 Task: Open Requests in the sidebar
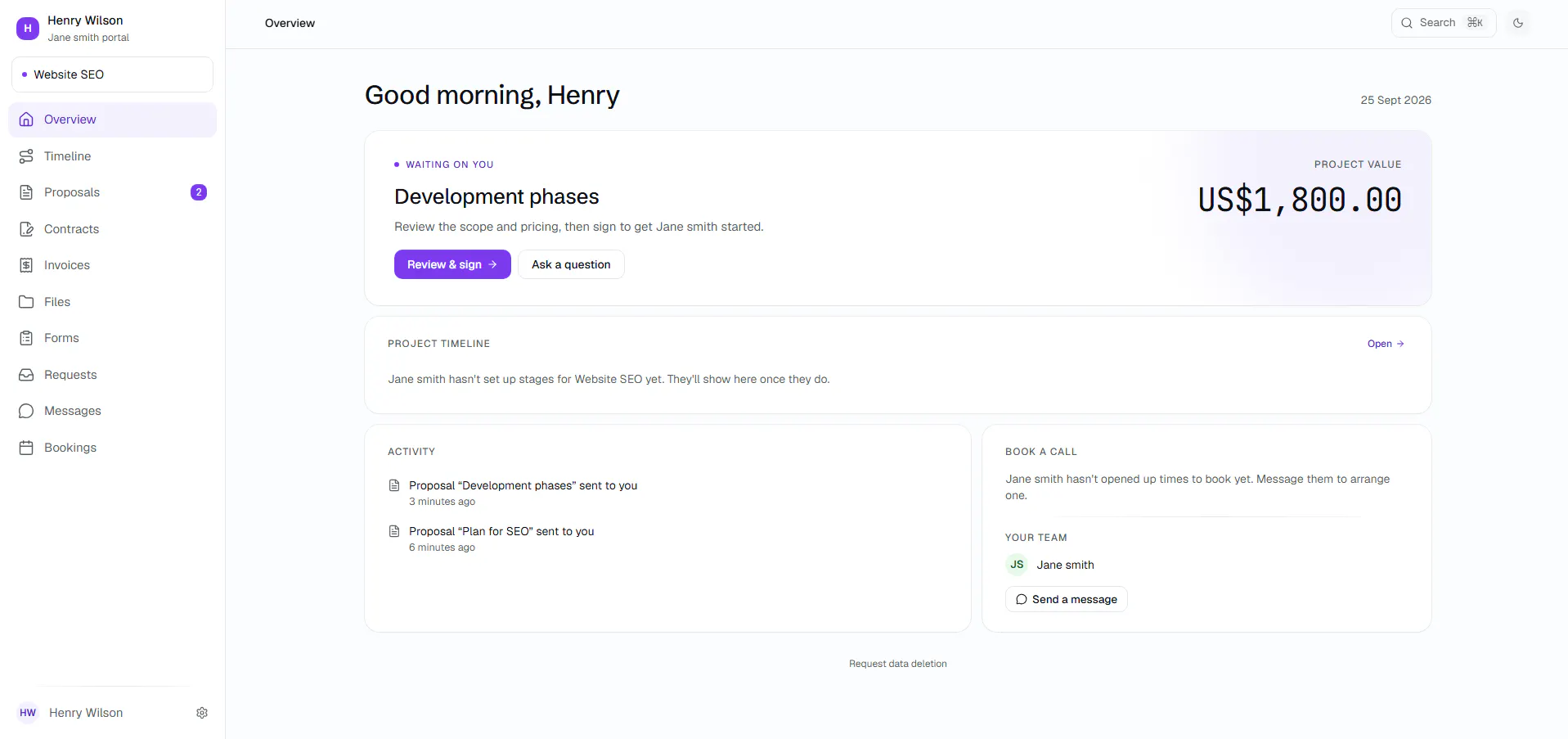coord(112,375)
